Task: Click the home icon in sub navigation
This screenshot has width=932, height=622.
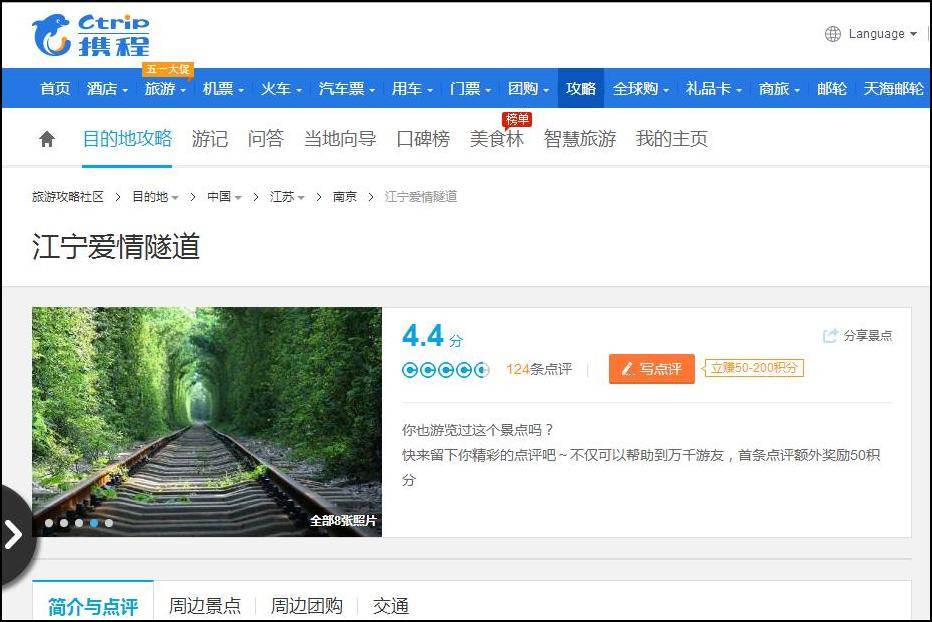Action: (x=47, y=139)
